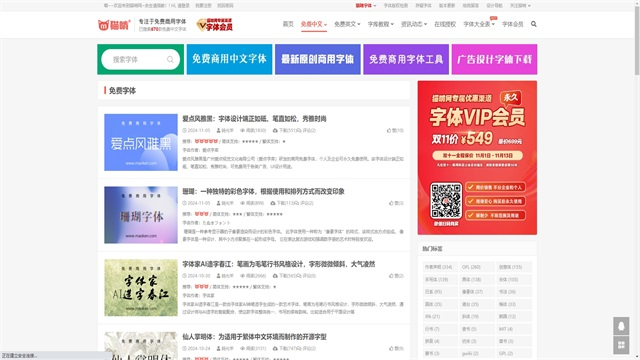Click 字体版权检测 link in top bar
Screen dimensions: 640x360
click(x=396, y=6)
